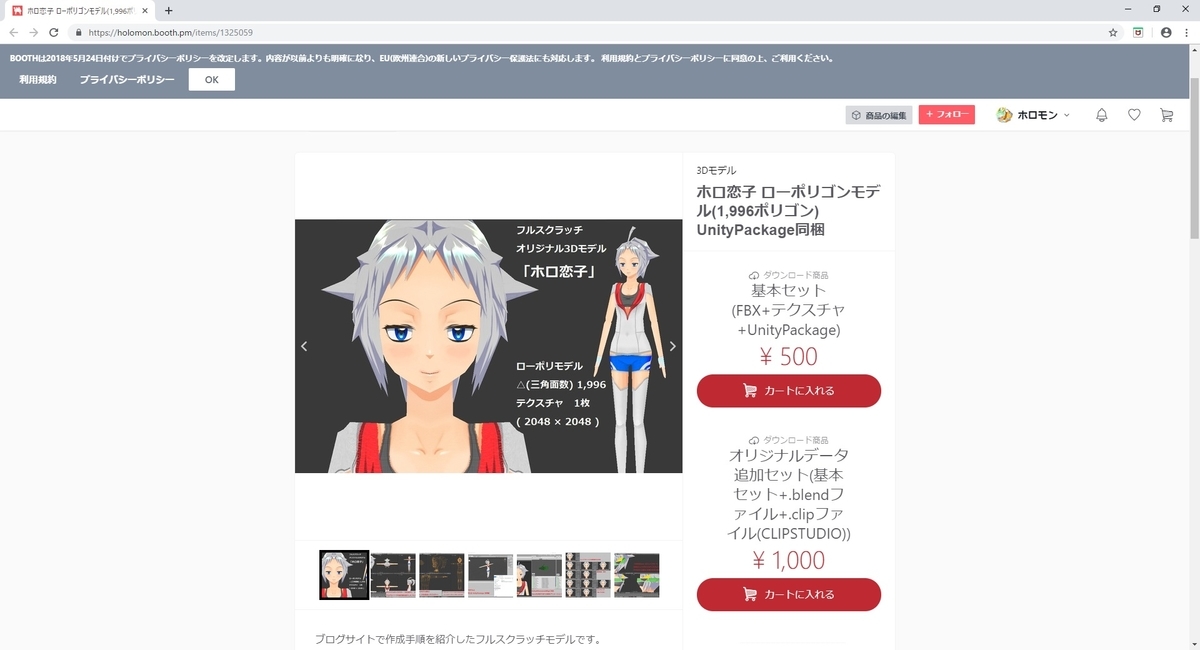Show previous product image with left arrow
The image size is (1200, 650).
(x=304, y=346)
